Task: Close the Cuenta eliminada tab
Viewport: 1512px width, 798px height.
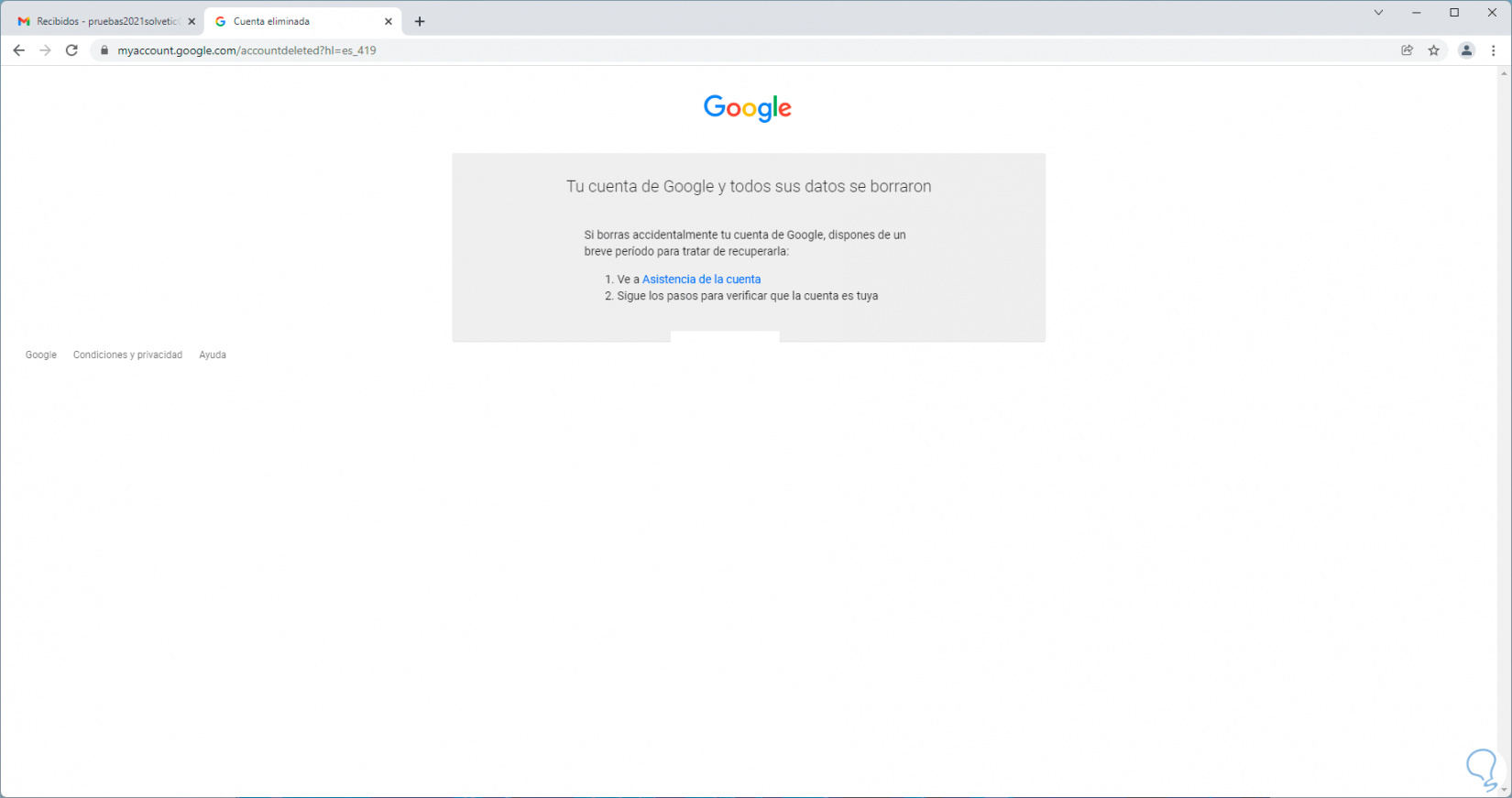Action: (389, 21)
